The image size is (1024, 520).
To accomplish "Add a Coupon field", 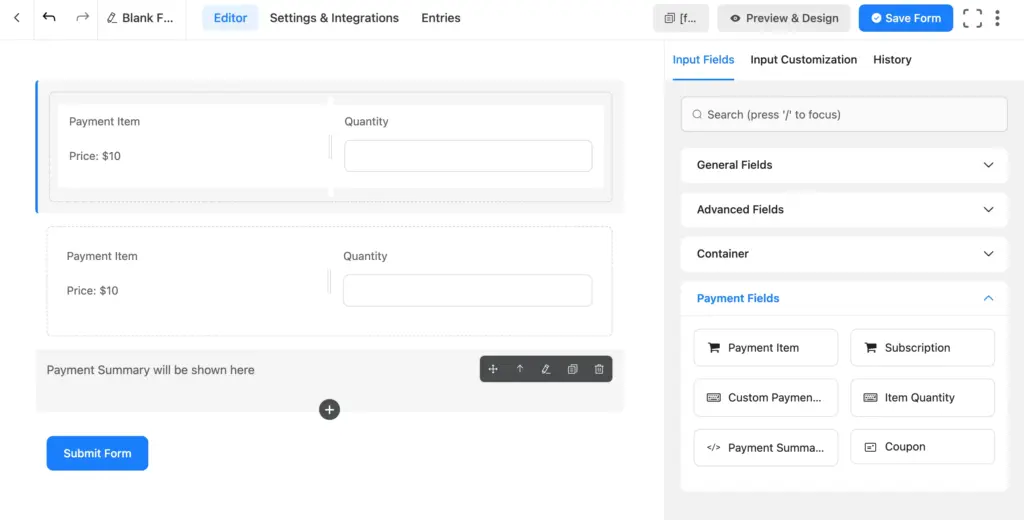I will [x=922, y=447].
